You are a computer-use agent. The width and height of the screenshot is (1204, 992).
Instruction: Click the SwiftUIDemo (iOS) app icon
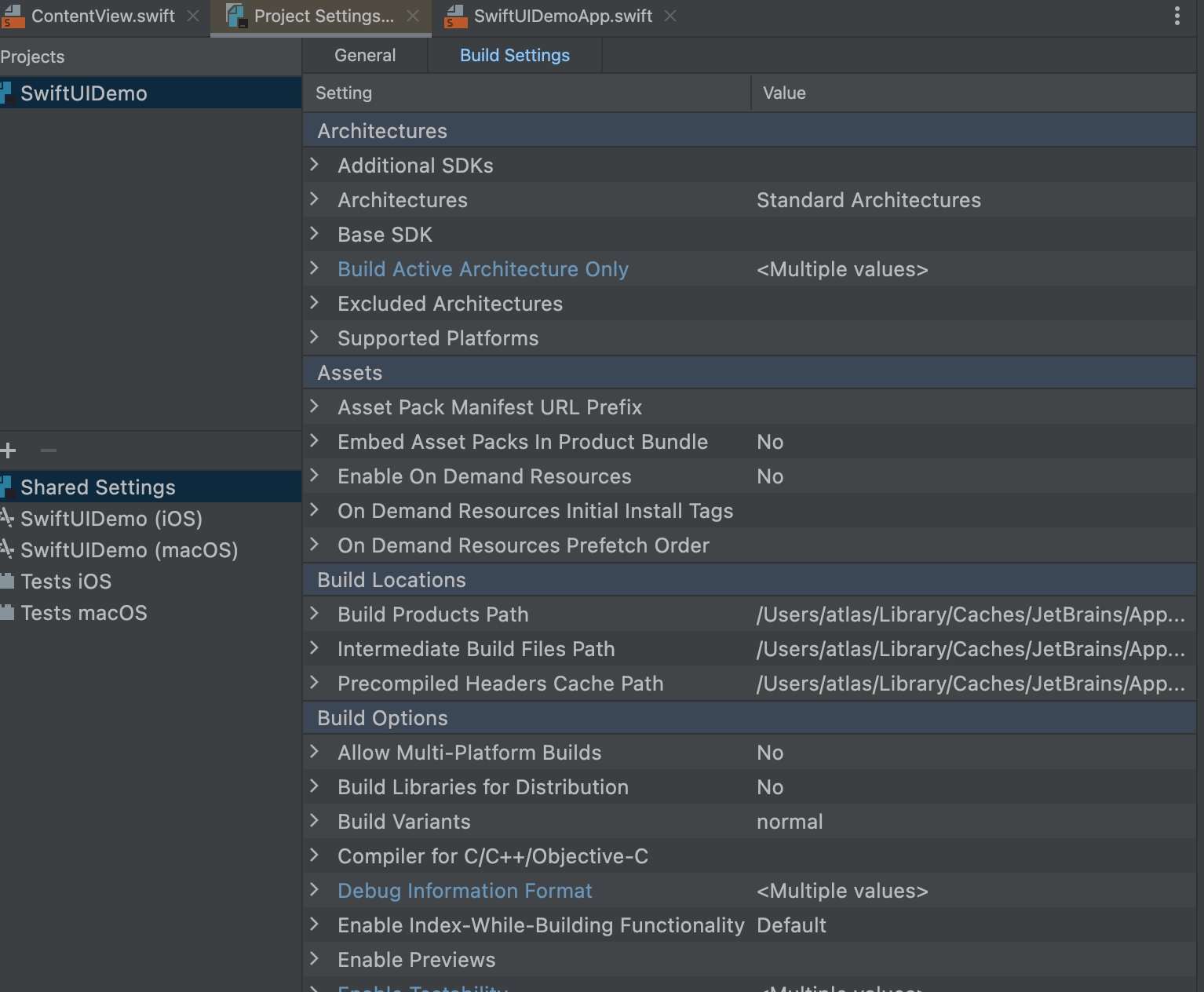click(6, 518)
